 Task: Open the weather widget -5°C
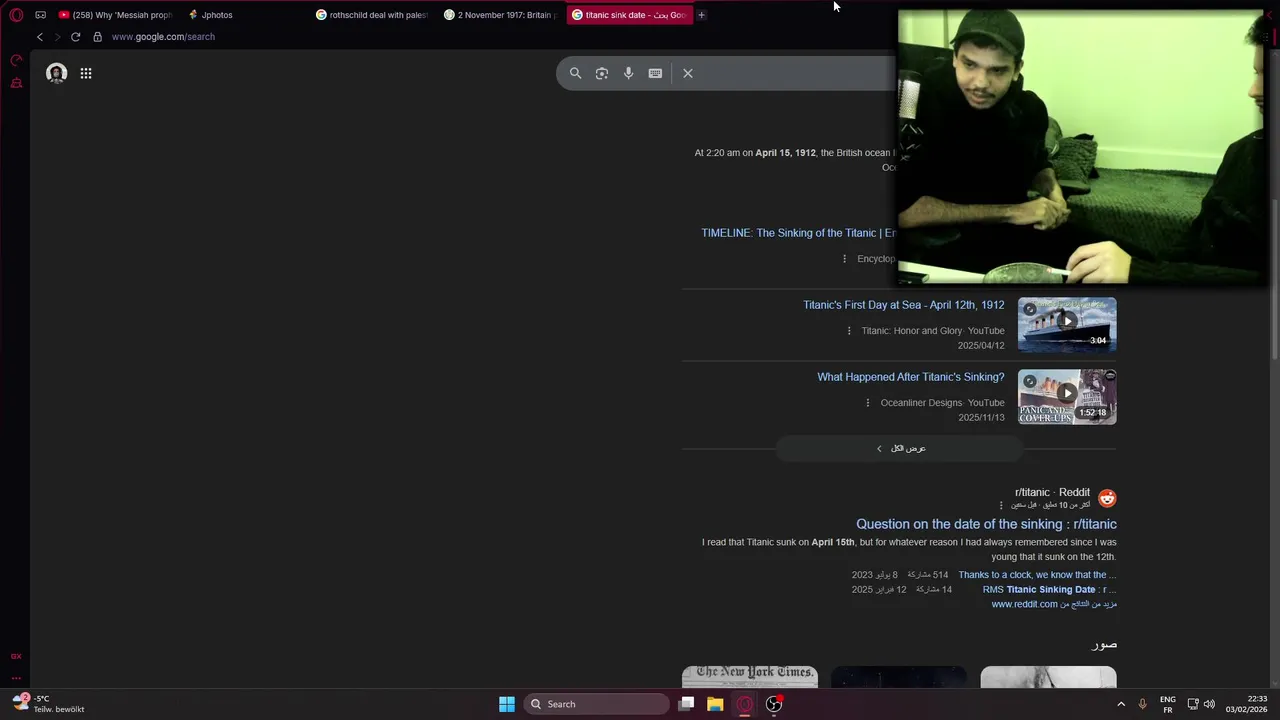[x=48, y=704]
